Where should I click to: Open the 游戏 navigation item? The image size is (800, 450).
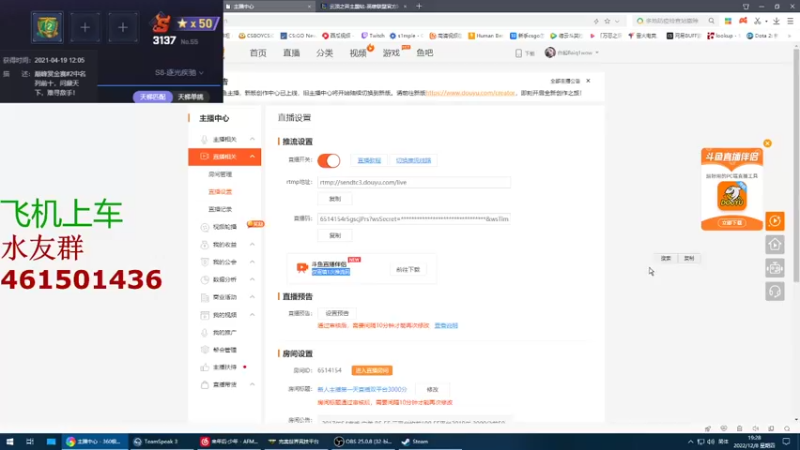pyautogui.click(x=391, y=53)
